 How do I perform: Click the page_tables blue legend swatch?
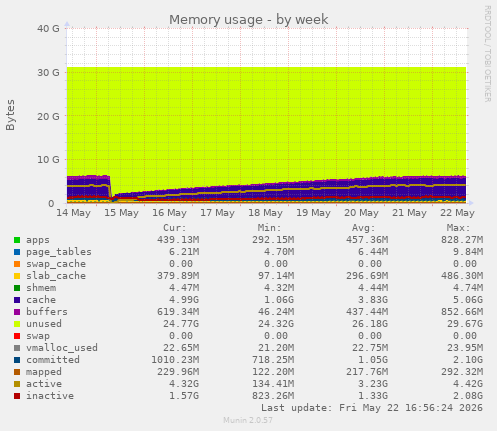pos(17,252)
